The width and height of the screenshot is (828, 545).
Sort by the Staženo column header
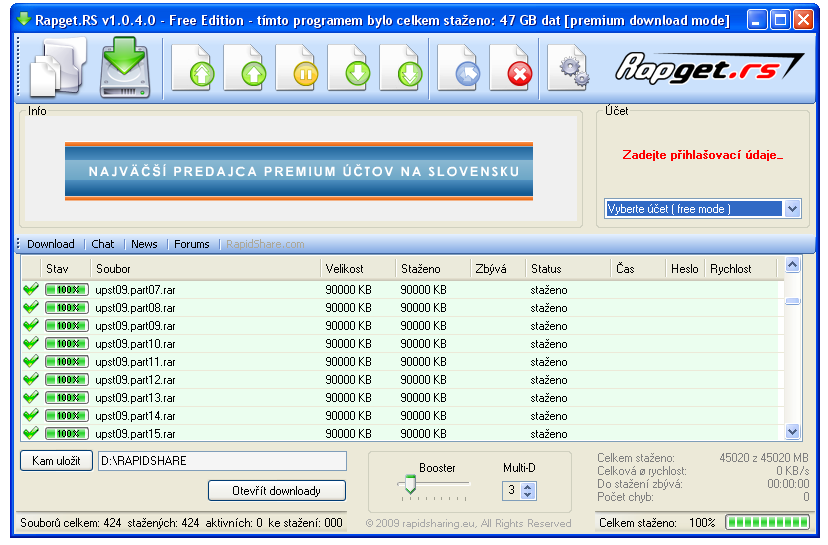point(434,269)
